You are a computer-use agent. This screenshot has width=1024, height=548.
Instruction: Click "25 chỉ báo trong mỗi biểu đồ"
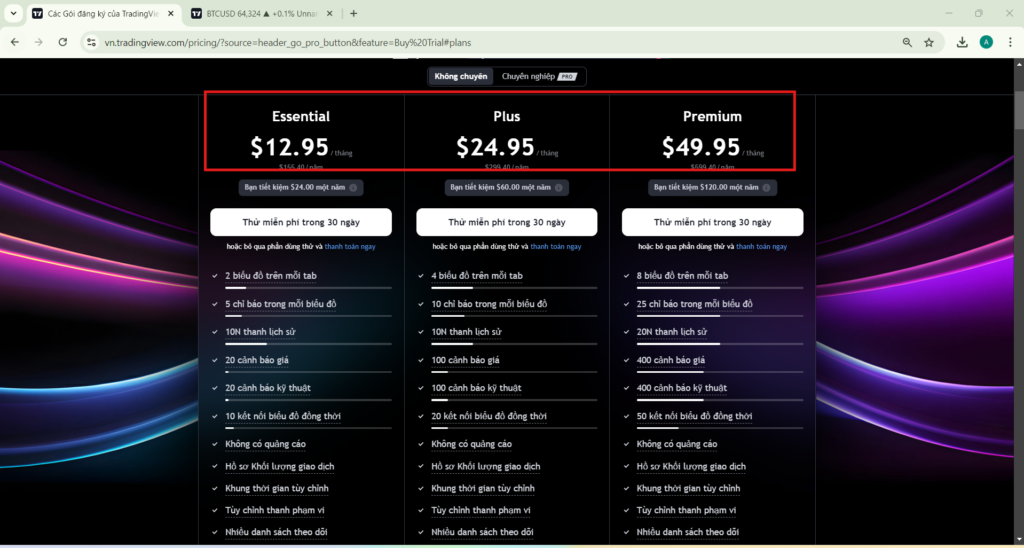[695, 304]
